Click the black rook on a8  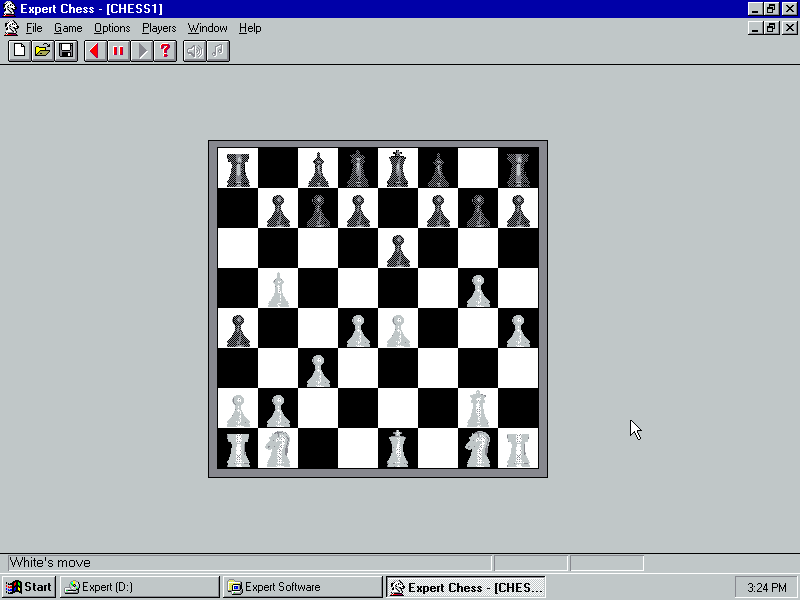(x=238, y=170)
